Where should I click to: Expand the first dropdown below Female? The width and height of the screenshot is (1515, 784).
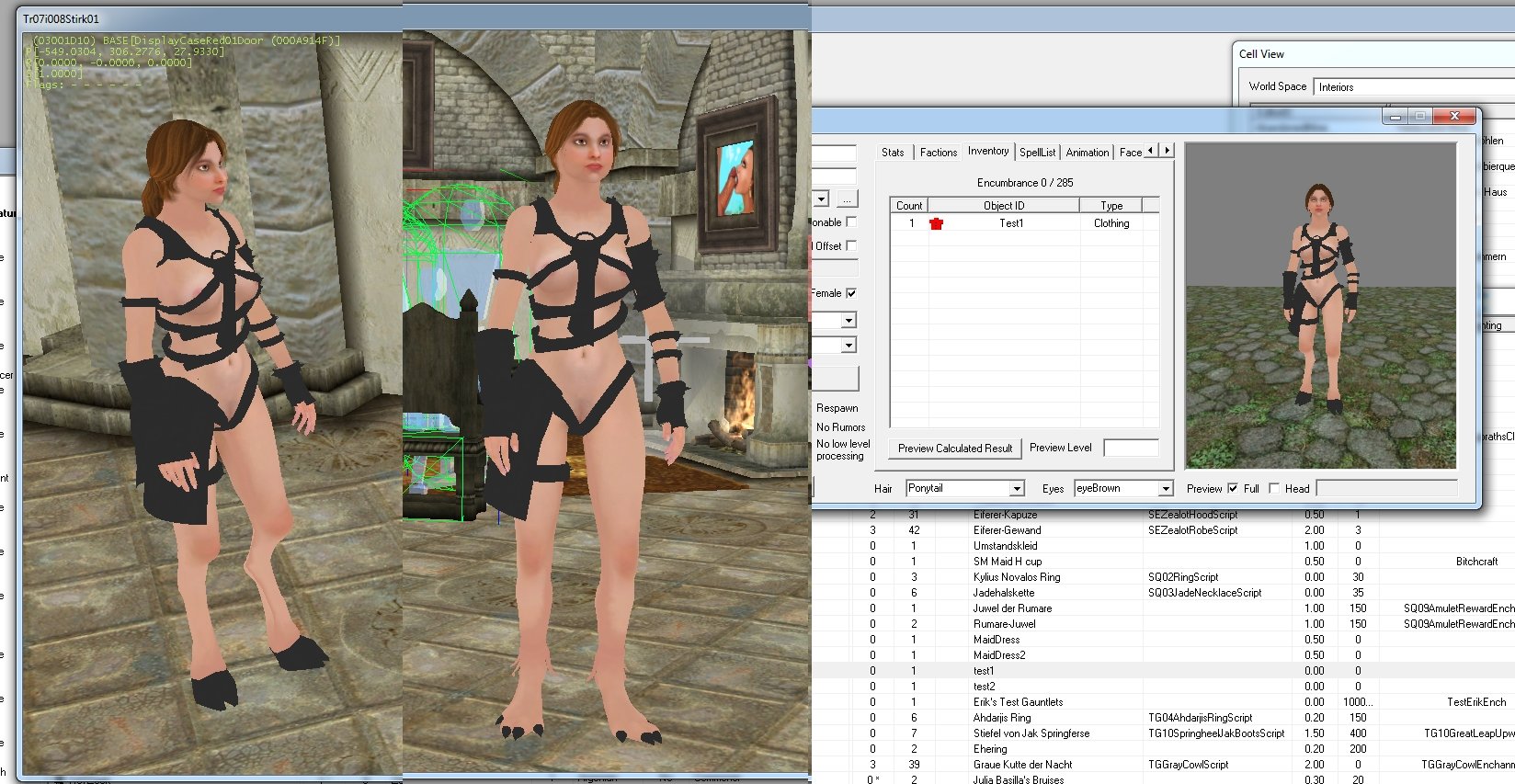click(x=849, y=320)
